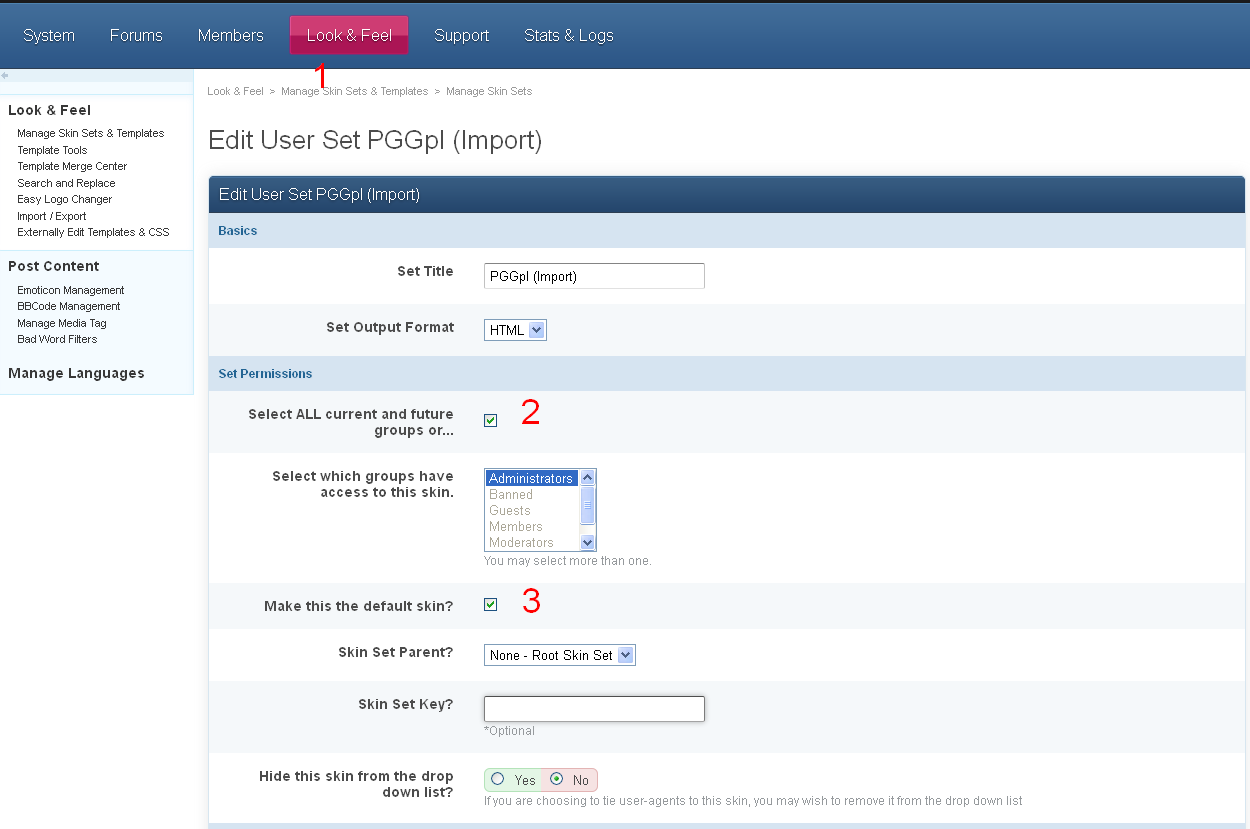Collapse the sidebar using the small arrow icon
This screenshot has height=829, width=1250.
pyautogui.click(x=5, y=76)
